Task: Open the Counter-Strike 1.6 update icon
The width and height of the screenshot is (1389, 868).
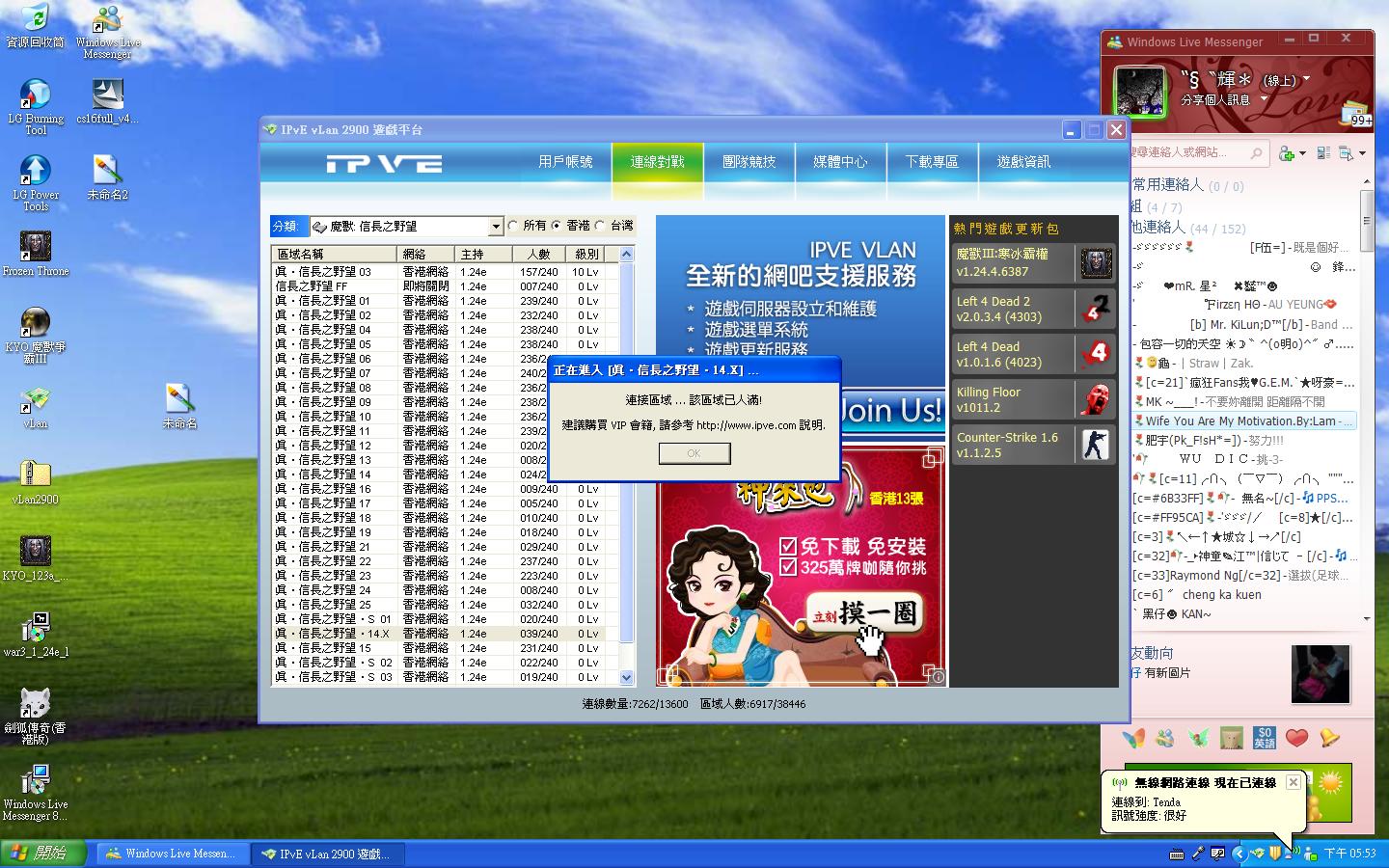Action: 1096,445
